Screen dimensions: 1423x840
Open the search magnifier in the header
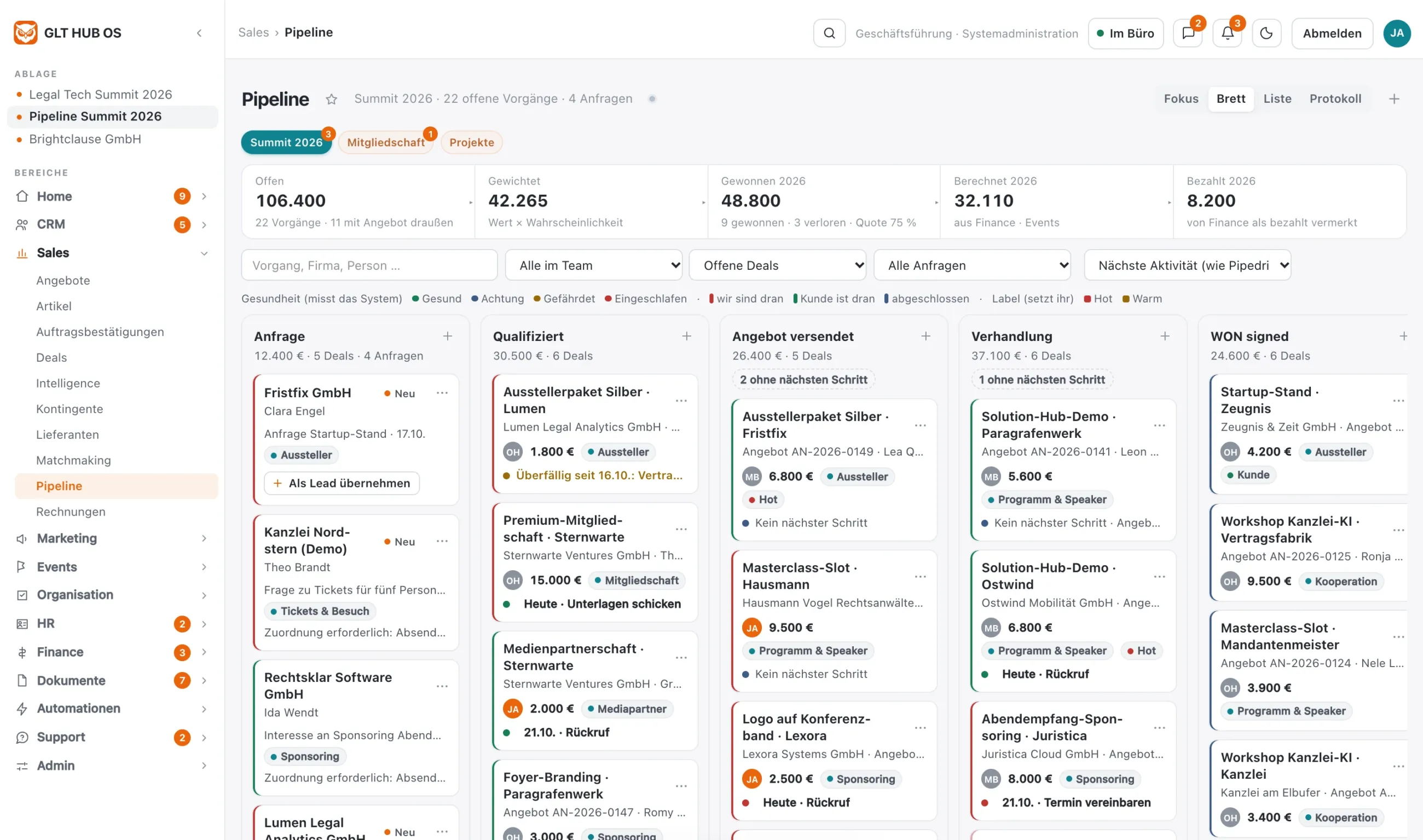point(829,33)
